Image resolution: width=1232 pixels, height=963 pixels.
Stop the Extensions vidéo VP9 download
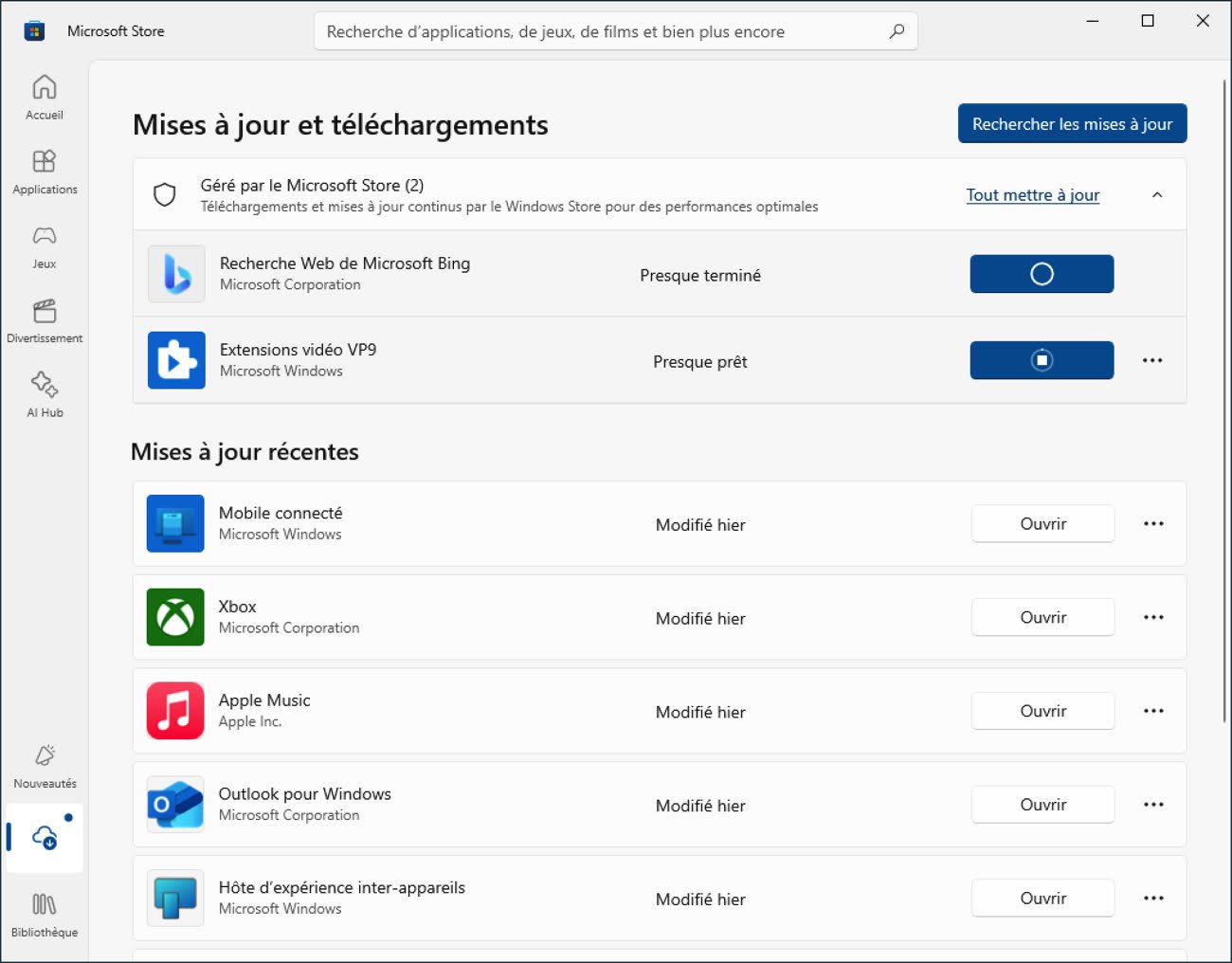[1042, 360]
